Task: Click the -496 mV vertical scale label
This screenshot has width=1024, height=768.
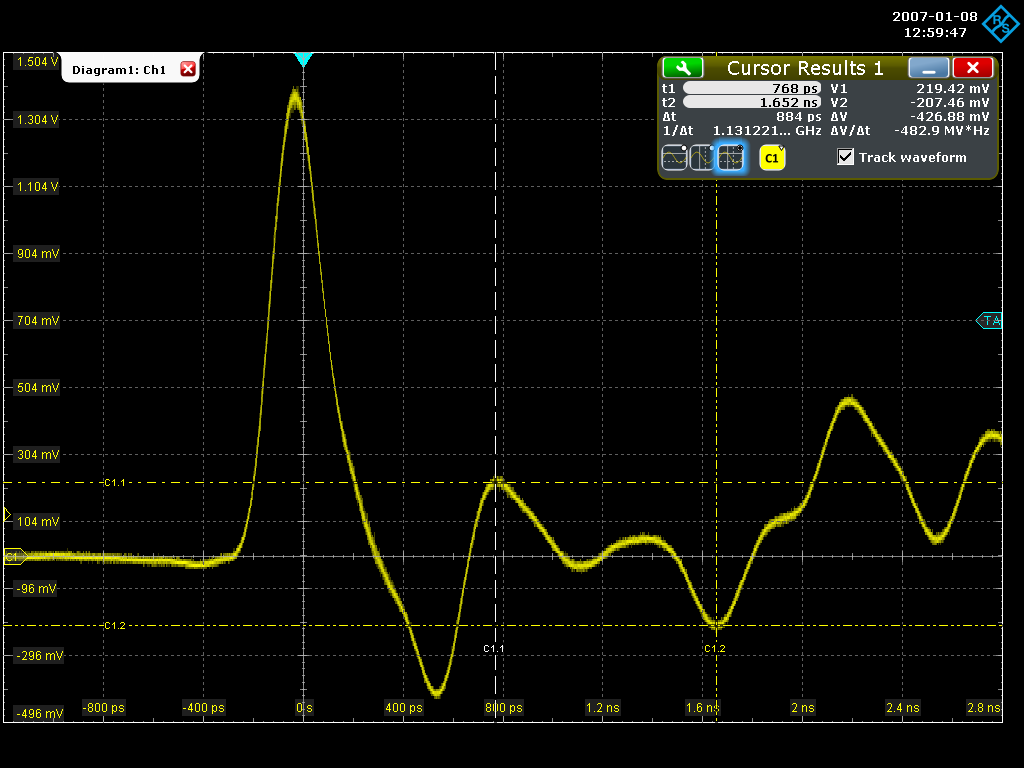Action: point(40,713)
